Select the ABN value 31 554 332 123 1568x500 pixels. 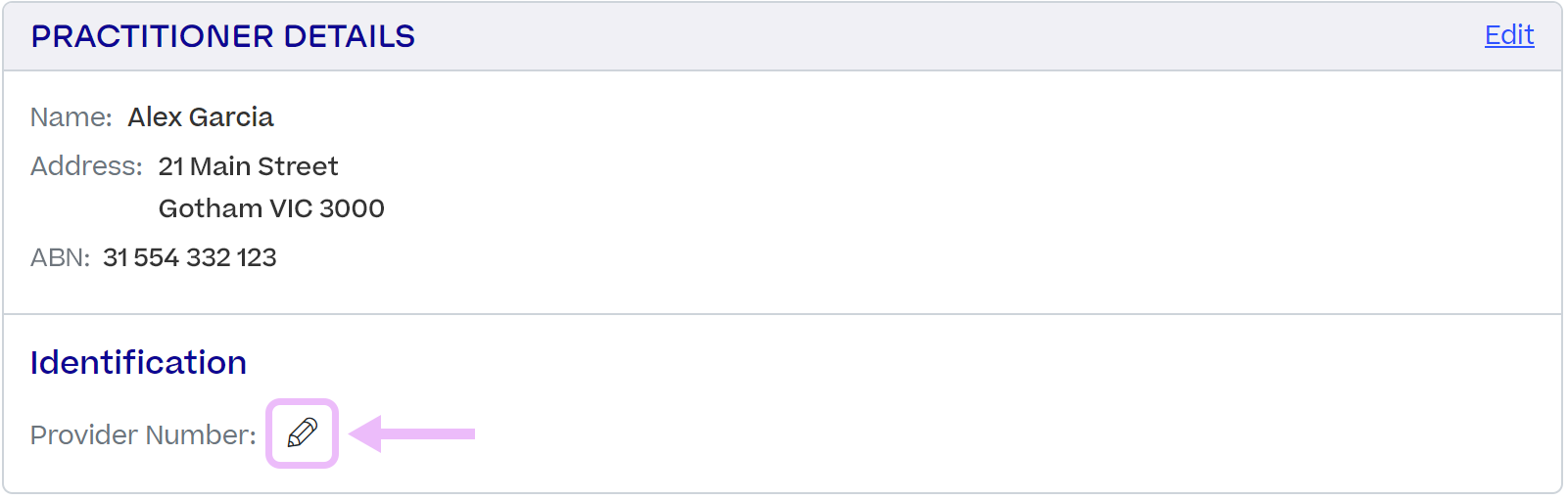[x=190, y=257]
